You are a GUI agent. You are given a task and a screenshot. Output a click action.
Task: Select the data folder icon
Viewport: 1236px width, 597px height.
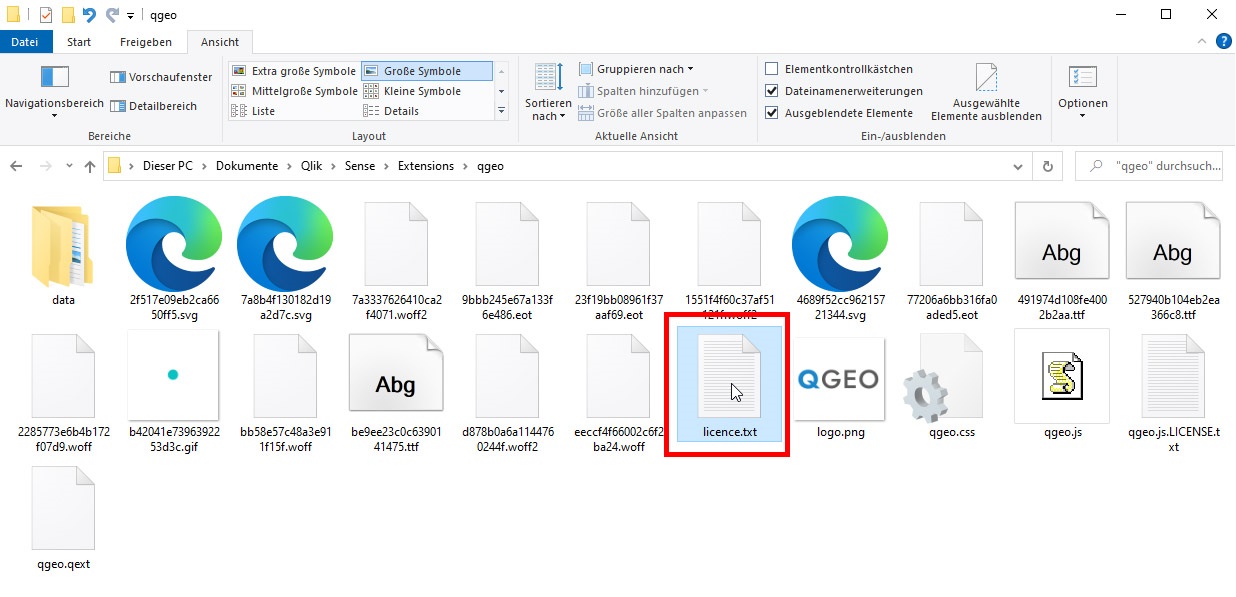point(63,245)
